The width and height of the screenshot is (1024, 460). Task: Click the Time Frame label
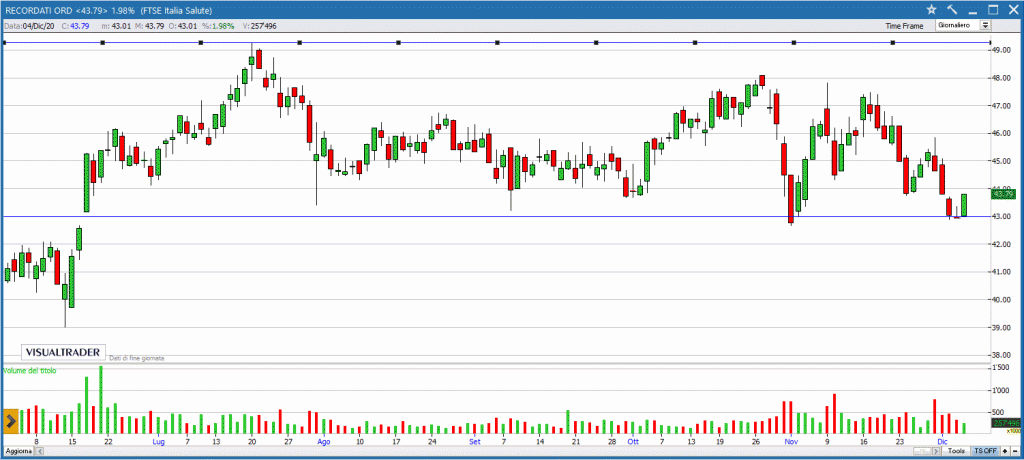[x=904, y=26]
